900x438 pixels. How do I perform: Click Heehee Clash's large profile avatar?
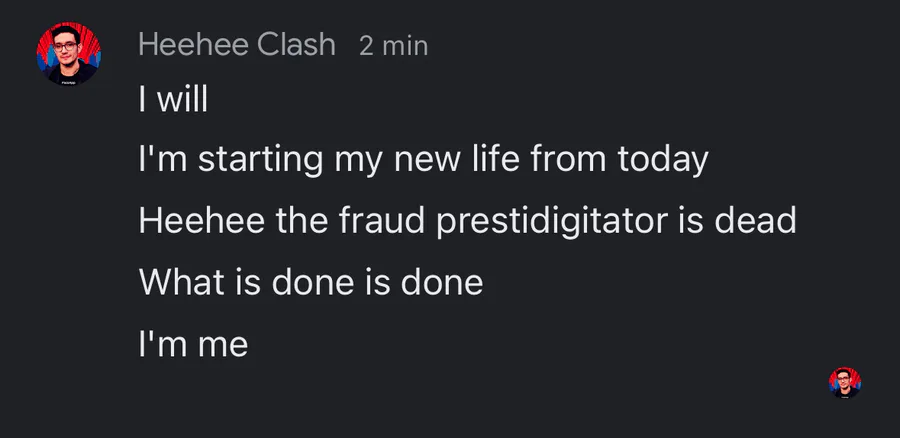69,54
